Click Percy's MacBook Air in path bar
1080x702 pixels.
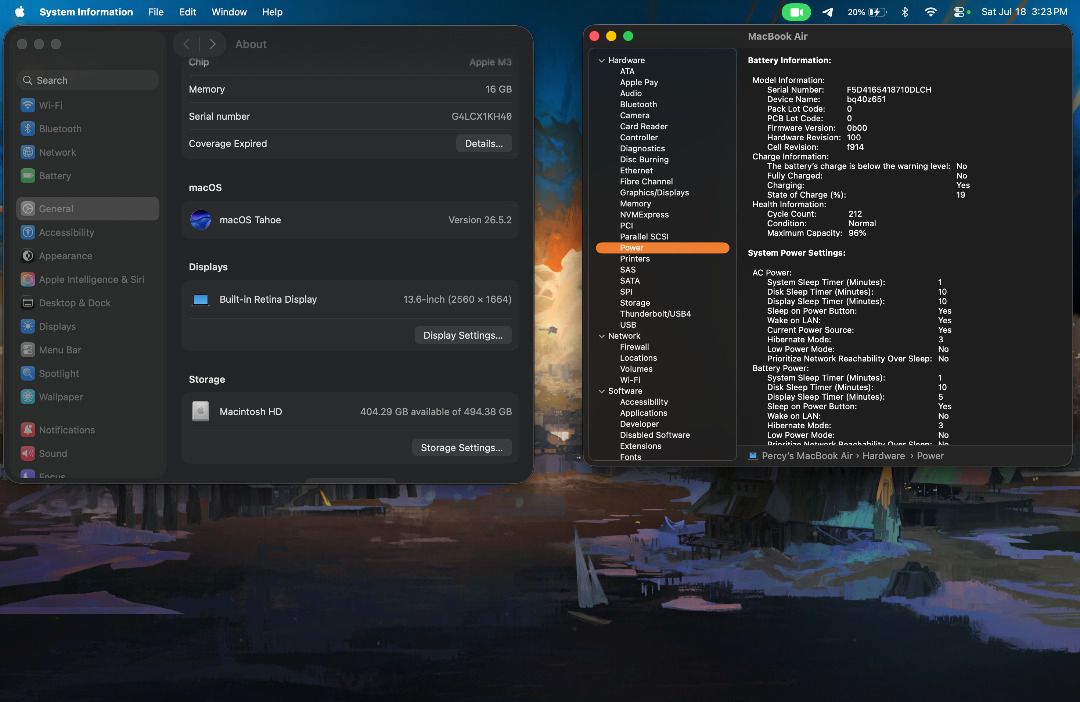(x=807, y=456)
